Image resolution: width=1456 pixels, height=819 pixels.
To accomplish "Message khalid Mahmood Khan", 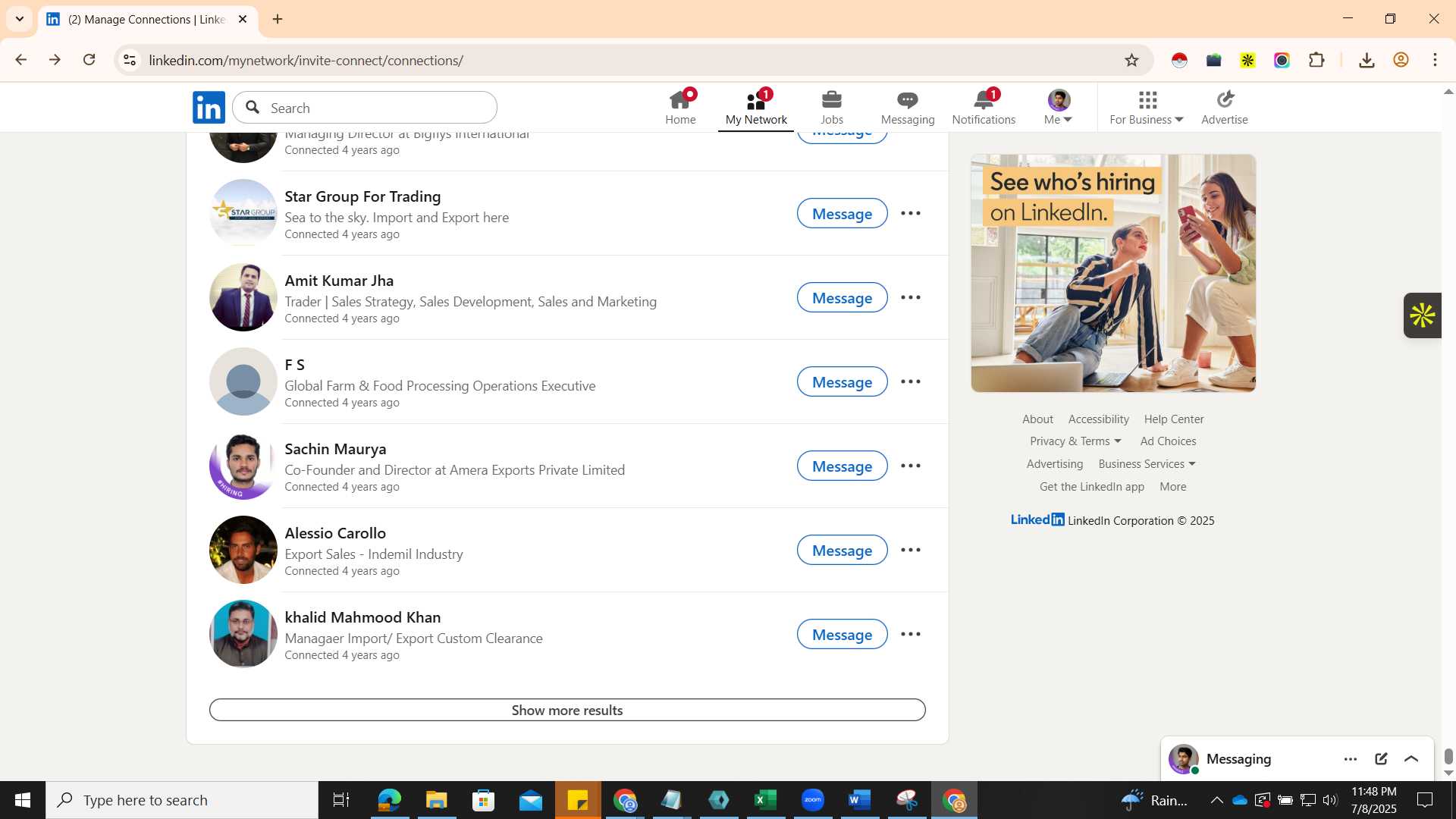I will coord(842,635).
